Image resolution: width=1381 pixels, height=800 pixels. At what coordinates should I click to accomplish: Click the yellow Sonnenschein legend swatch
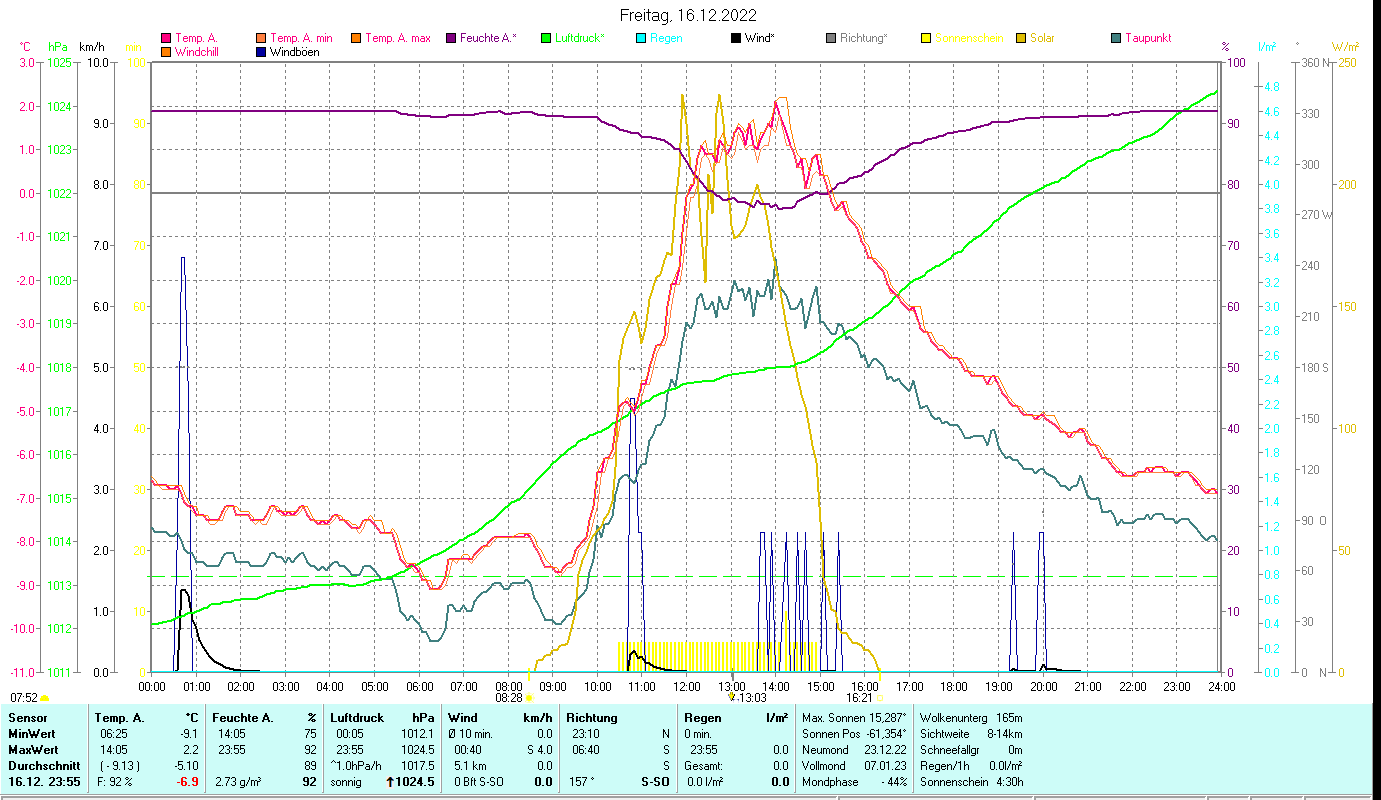(x=925, y=39)
